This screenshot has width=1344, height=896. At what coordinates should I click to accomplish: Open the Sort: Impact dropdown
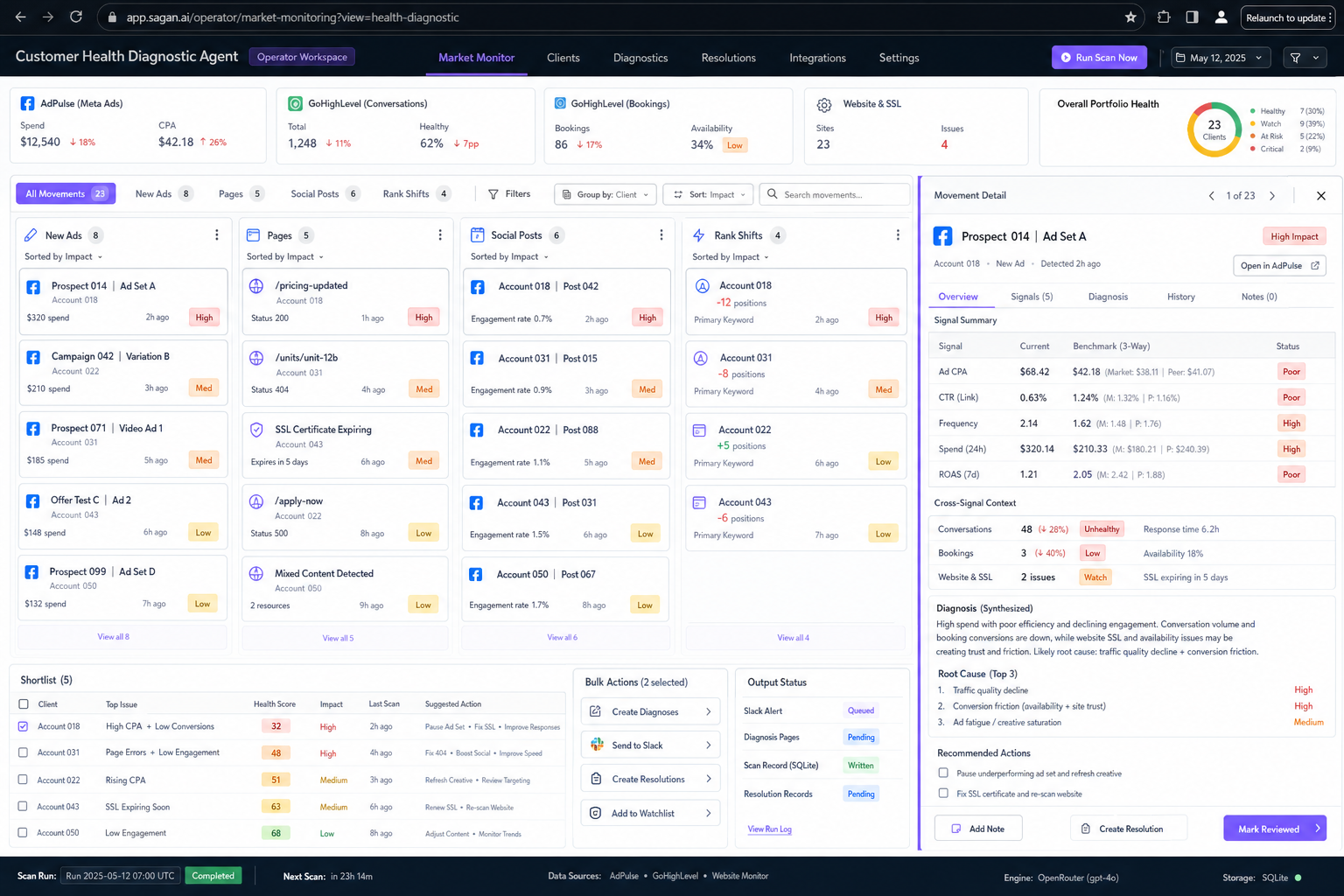point(710,194)
